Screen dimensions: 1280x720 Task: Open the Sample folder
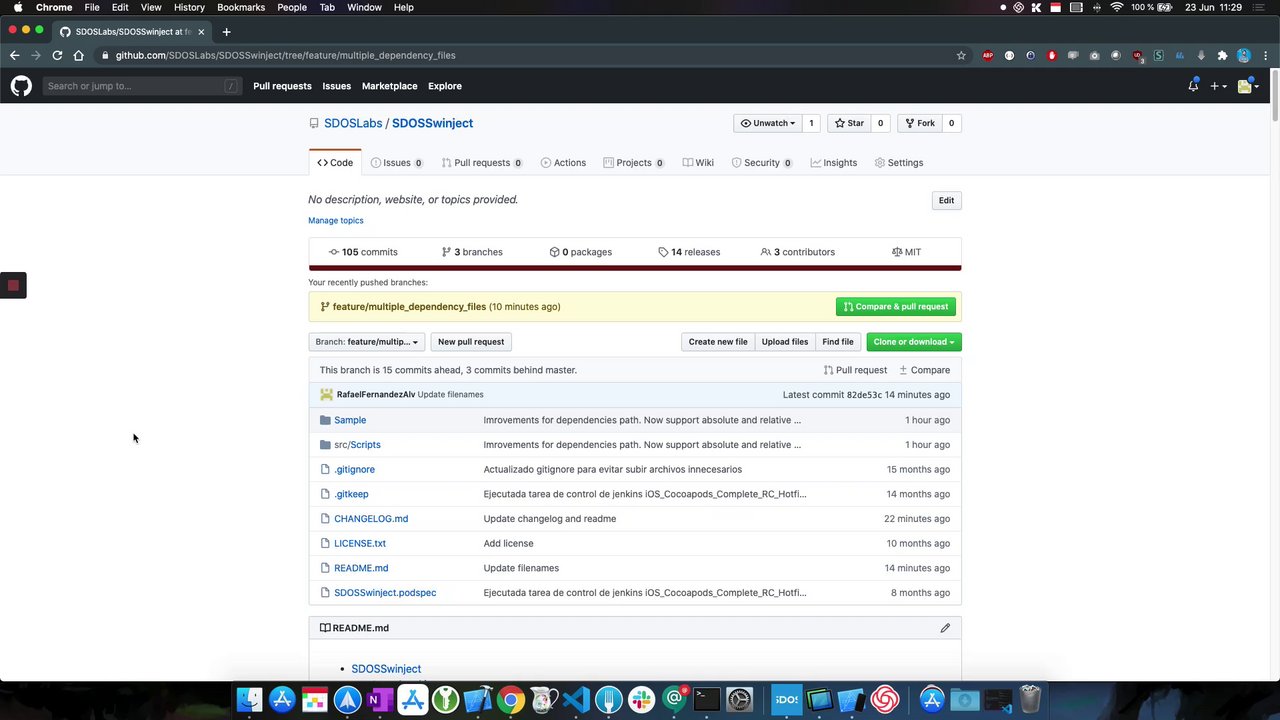[x=350, y=420]
